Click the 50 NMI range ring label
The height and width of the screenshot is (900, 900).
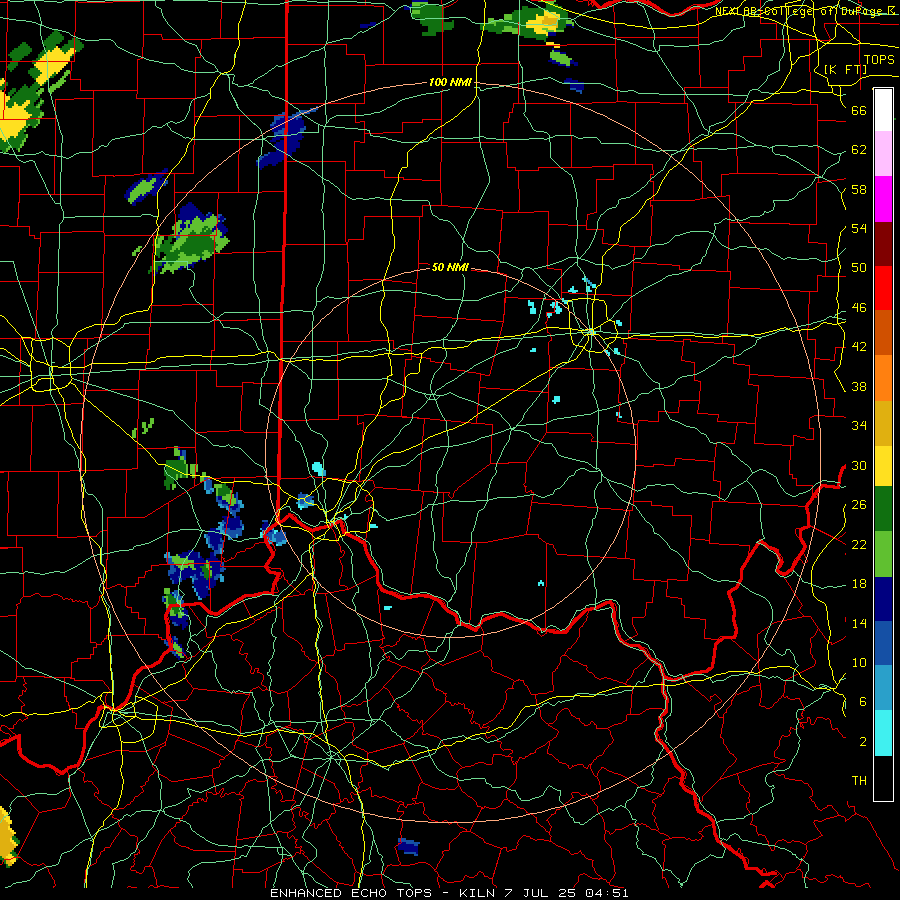pyautogui.click(x=450, y=267)
